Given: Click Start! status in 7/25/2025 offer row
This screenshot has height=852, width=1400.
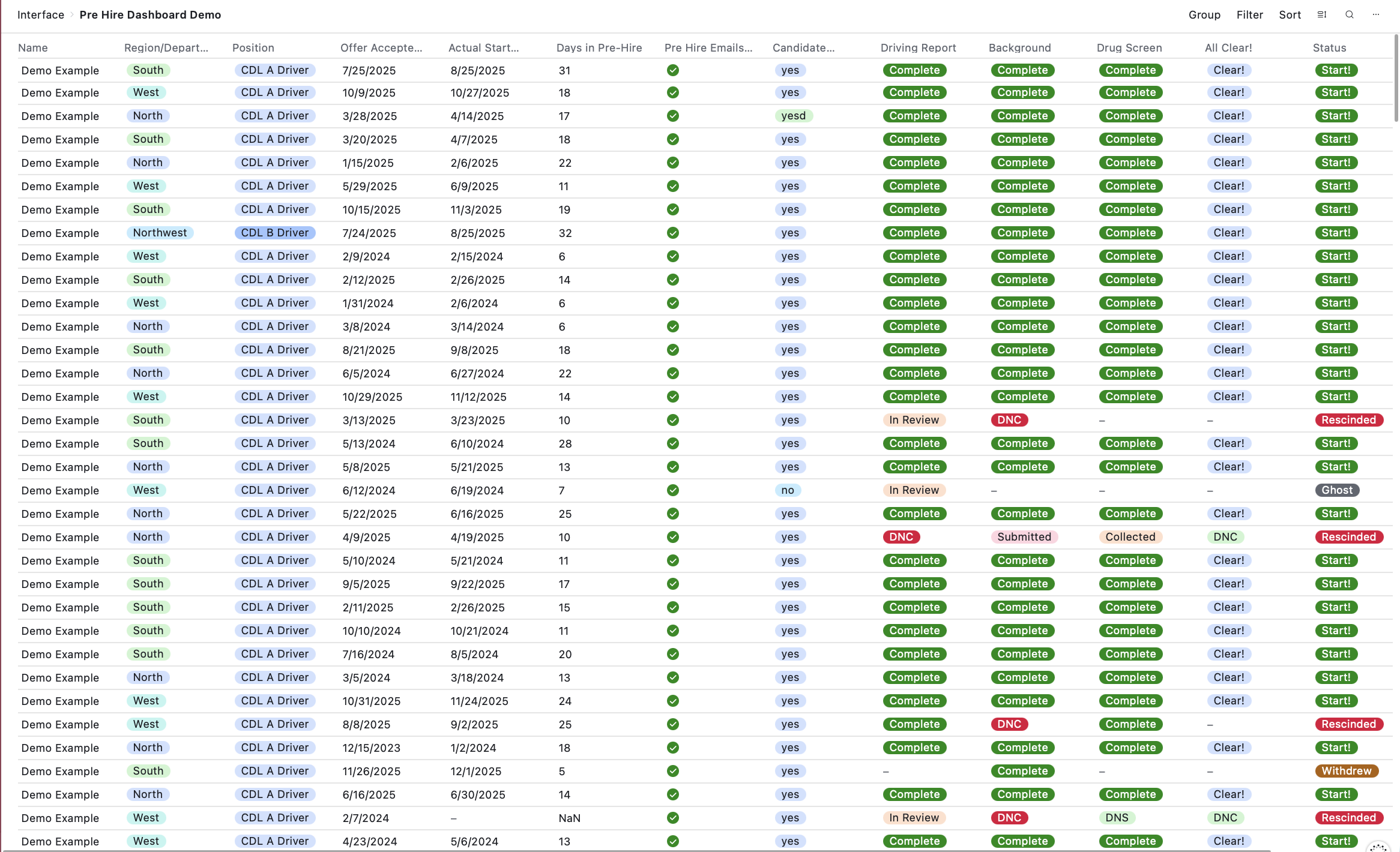Looking at the screenshot, I should tap(1336, 70).
